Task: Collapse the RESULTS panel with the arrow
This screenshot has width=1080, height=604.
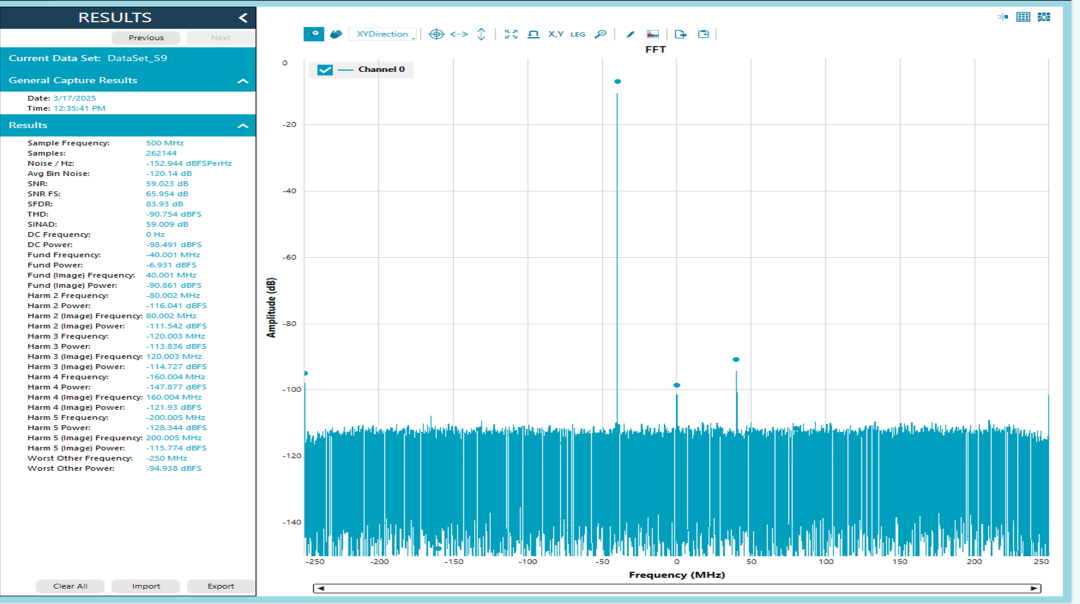Action: click(243, 18)
